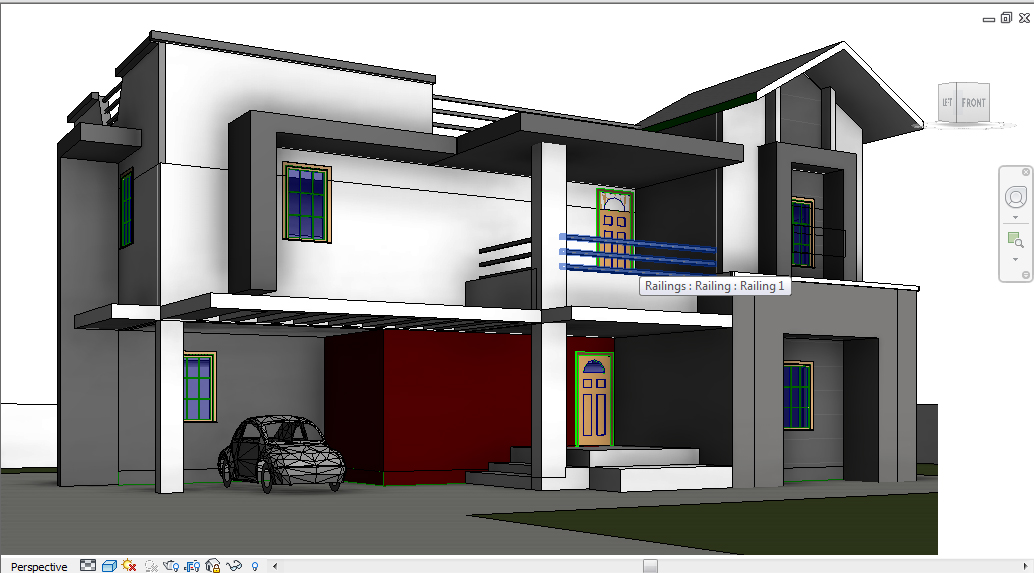Open the Full Navigation Wheel
Viewport: 1034px width, 573px height.
click(1016, 197)
